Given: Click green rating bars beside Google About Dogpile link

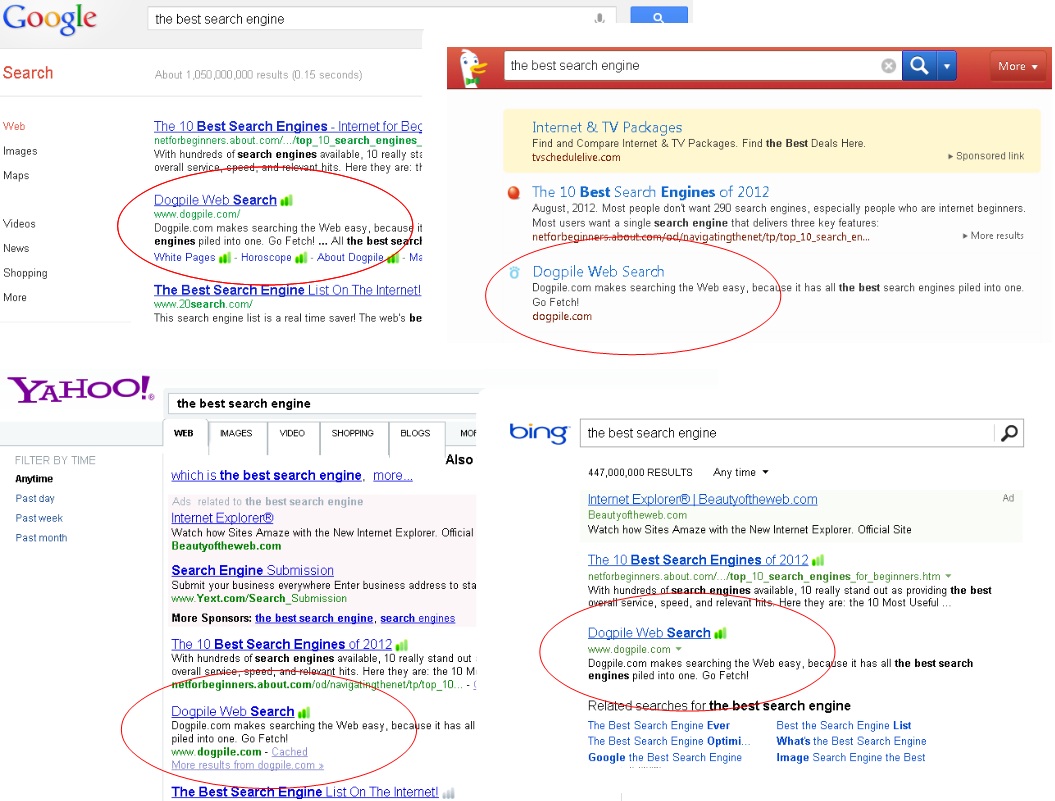Looking at the screenshot, I should coord(392,258).
